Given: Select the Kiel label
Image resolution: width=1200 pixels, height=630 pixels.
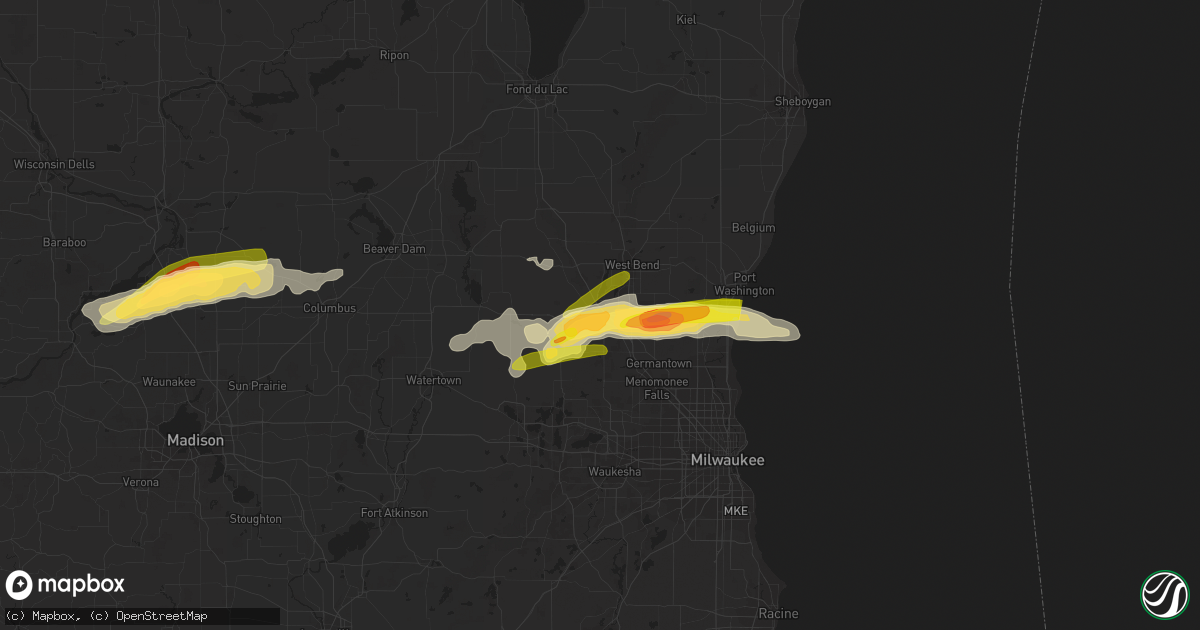Looking at the screenshot, I should point(686,19).
